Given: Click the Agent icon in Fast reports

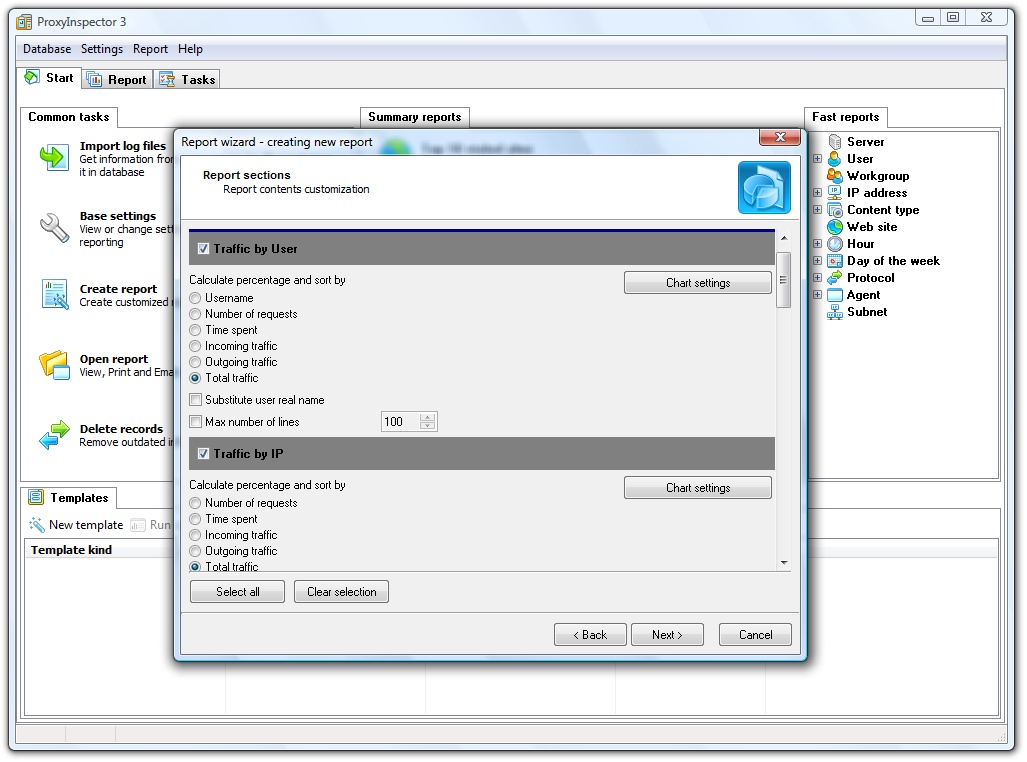Looking at the screenshot, I should point(834,295).
